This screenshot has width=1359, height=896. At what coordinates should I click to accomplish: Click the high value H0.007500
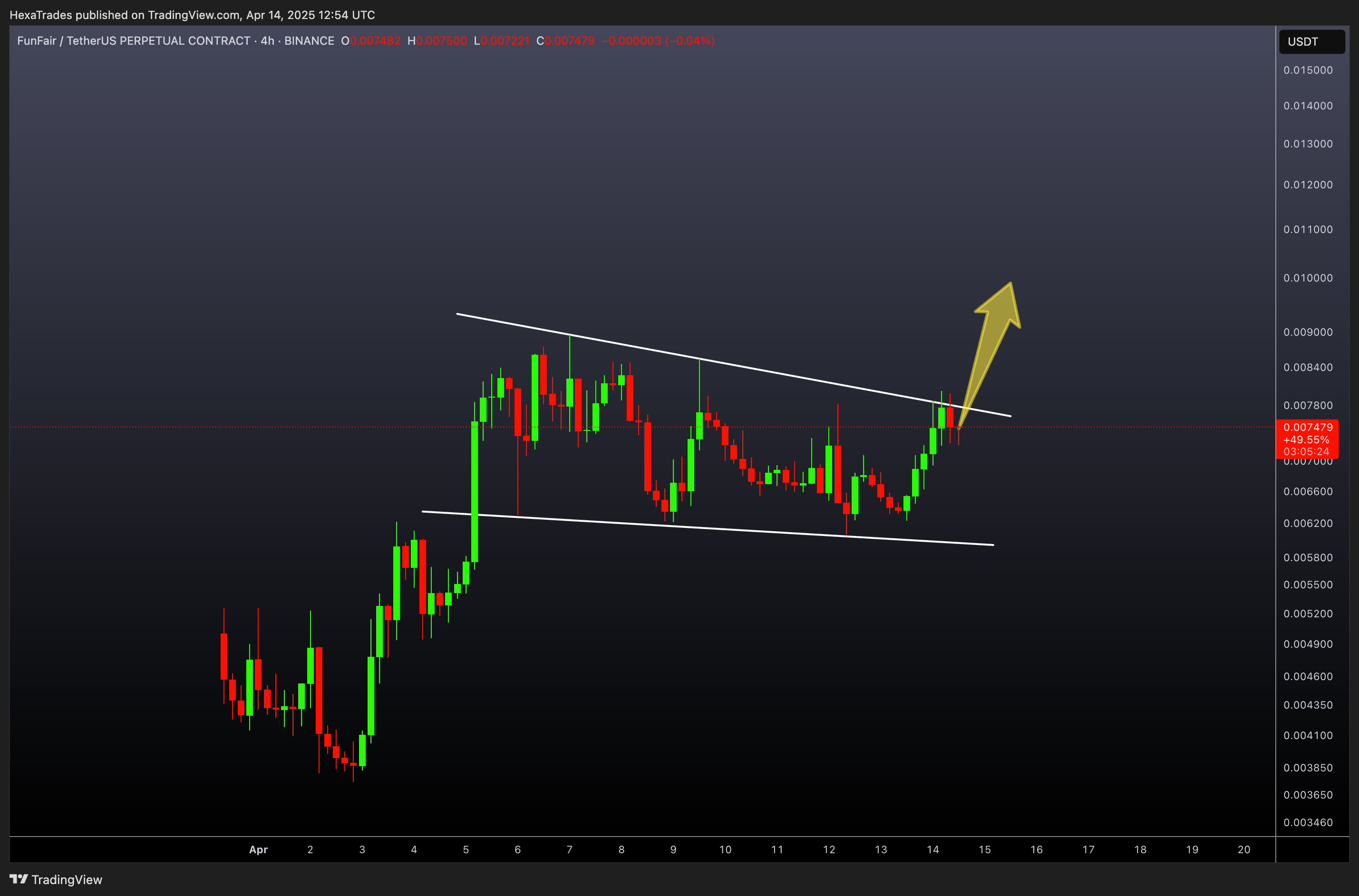point(437,40)
